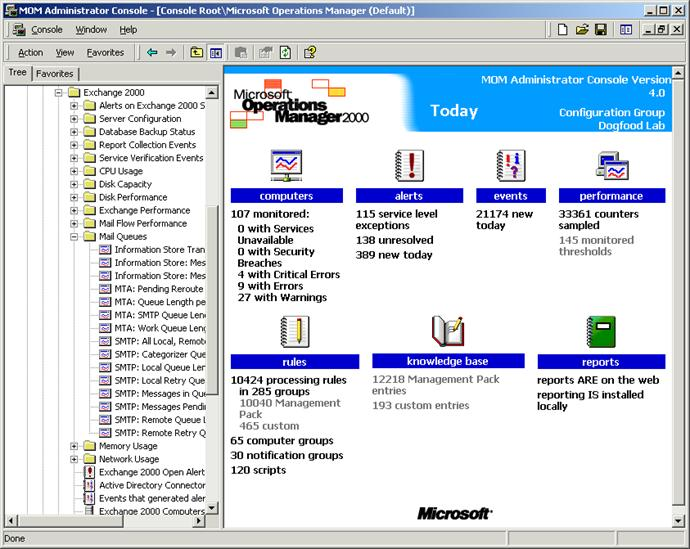This screenshot has height=549, width=690.
Task: Select the Tree tab
Action: point(18,72)
